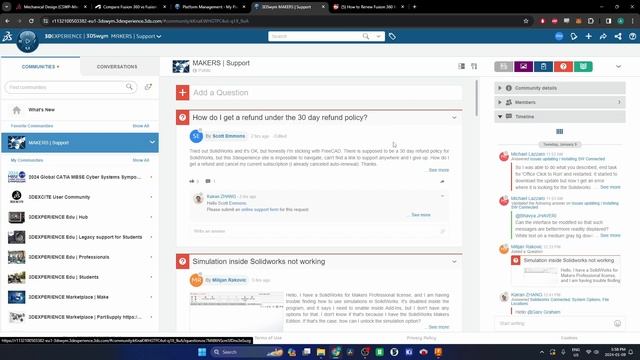This screenshot has width=640, height=360.
Task: Open the online support form link
Action: (260, 209)
